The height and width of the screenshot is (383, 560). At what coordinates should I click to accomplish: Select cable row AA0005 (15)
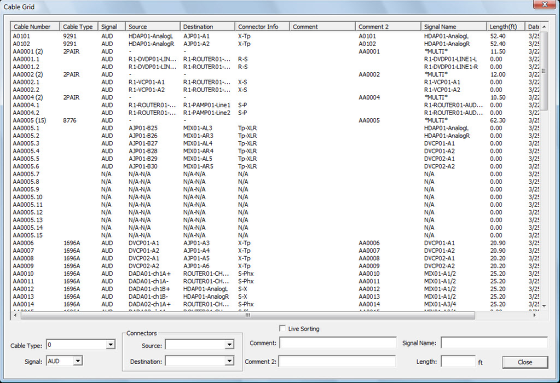pos(274,120)
